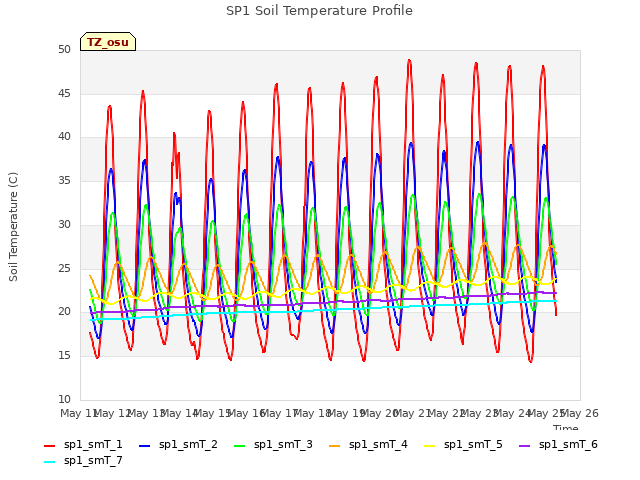Image resolution: width=640 pixels, height=480 pixels.
Task: Click the May 12 x-axis label
Action: pyautogui.click(x=112, y=413)
